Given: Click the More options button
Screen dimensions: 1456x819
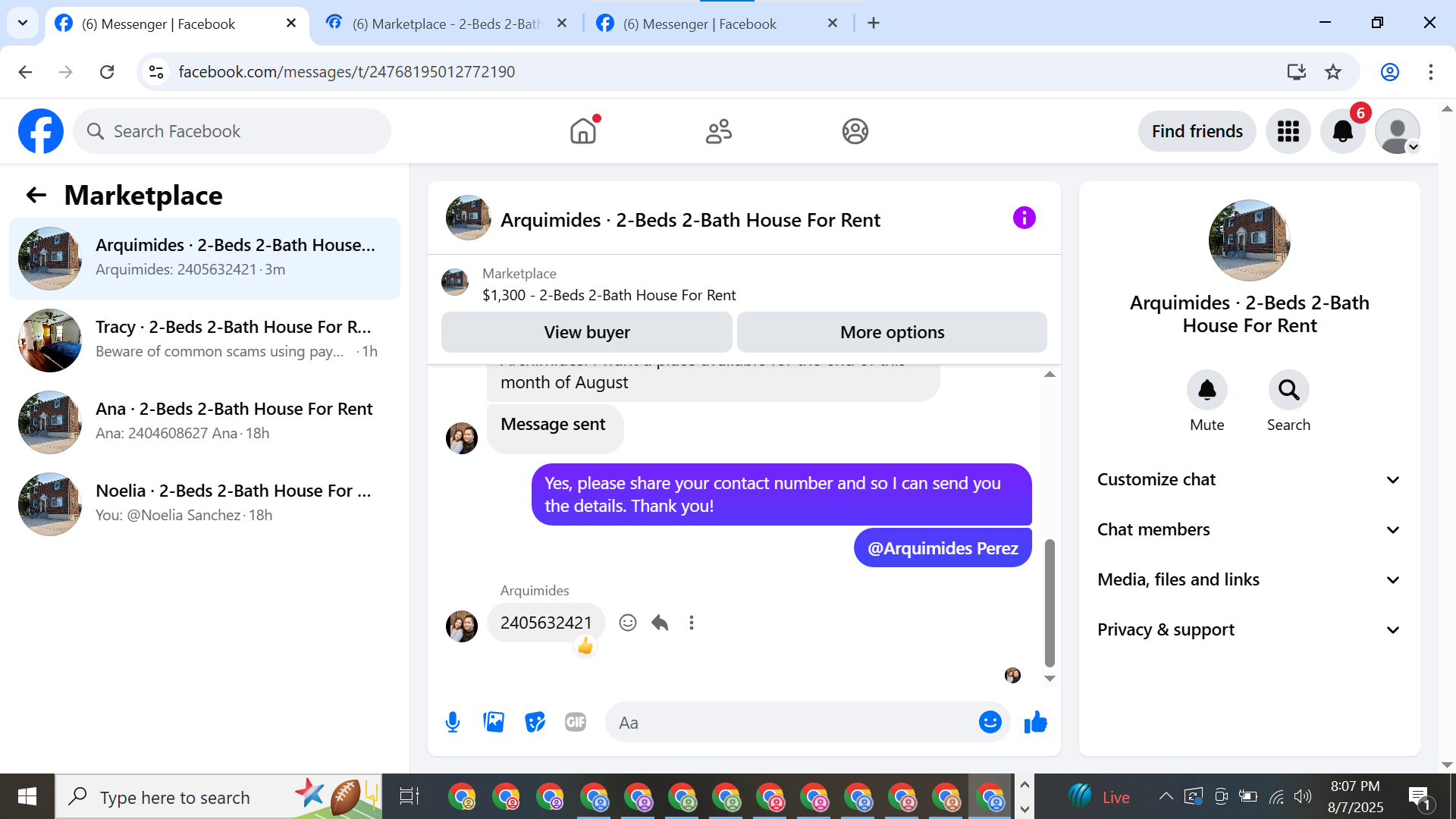Looking at the screenshot, I should [x=892, y=332].
